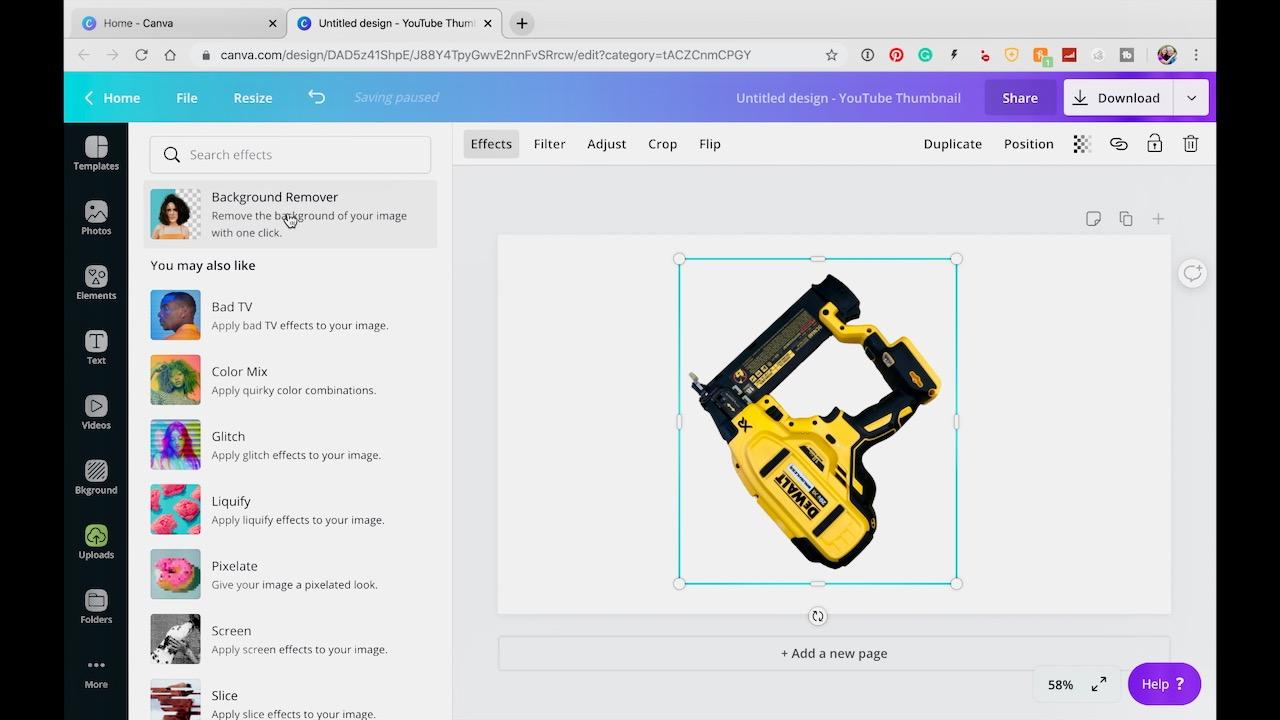Click Add a new page
The height and width of the screenshot is (720, 1280).
click(833, 653)
